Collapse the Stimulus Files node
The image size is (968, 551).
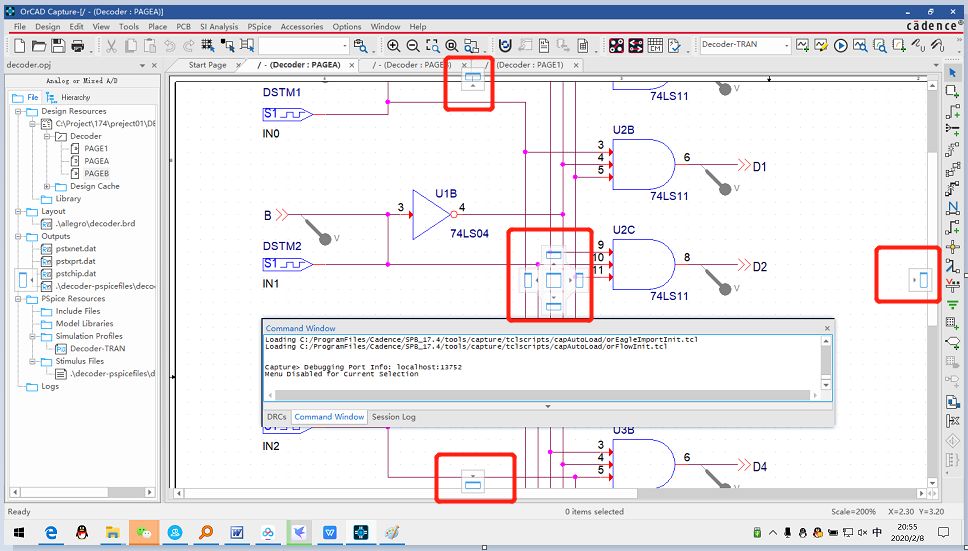(x=32, y=361)
